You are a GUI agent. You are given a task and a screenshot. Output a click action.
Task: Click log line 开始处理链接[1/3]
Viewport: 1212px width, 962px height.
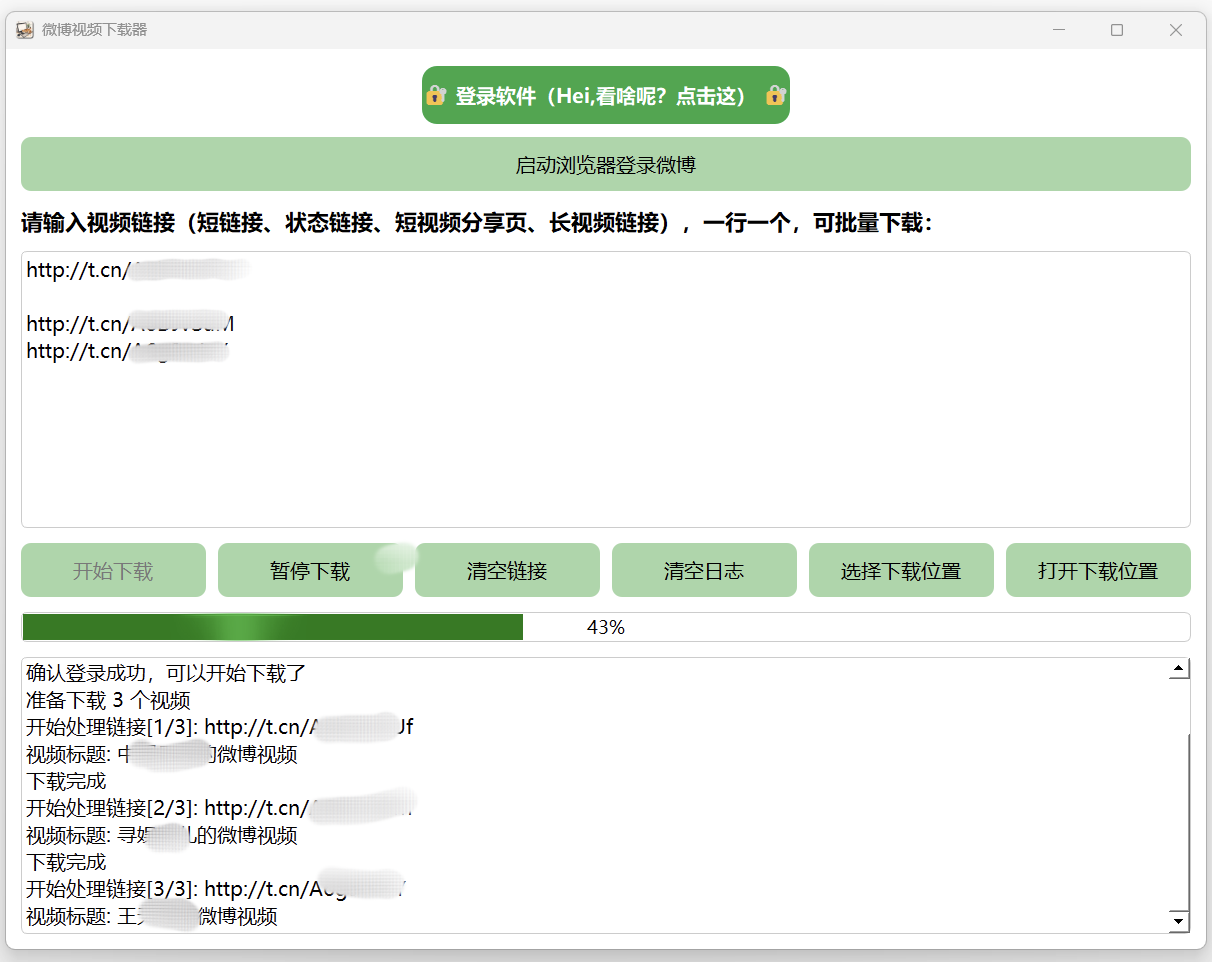click(x=220, y=727)
